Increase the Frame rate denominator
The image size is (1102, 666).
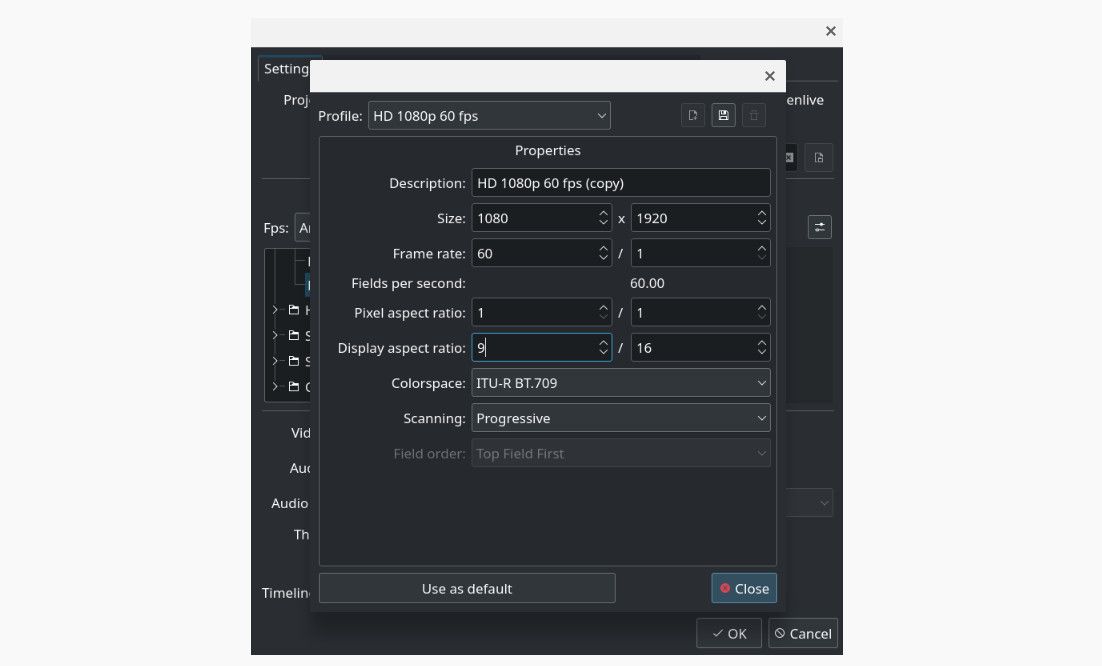tap(762, 247)
